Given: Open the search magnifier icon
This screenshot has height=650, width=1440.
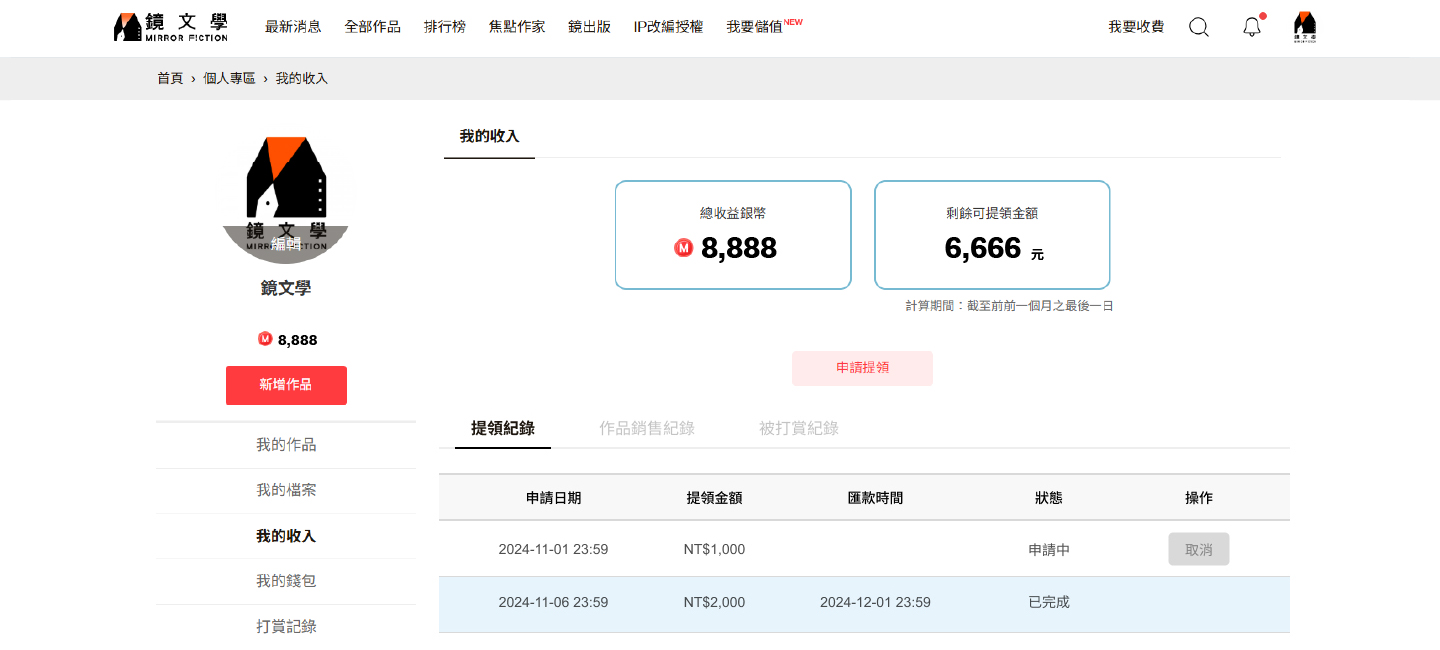Looking at the screenshot, I should (x=1198, y=27).
